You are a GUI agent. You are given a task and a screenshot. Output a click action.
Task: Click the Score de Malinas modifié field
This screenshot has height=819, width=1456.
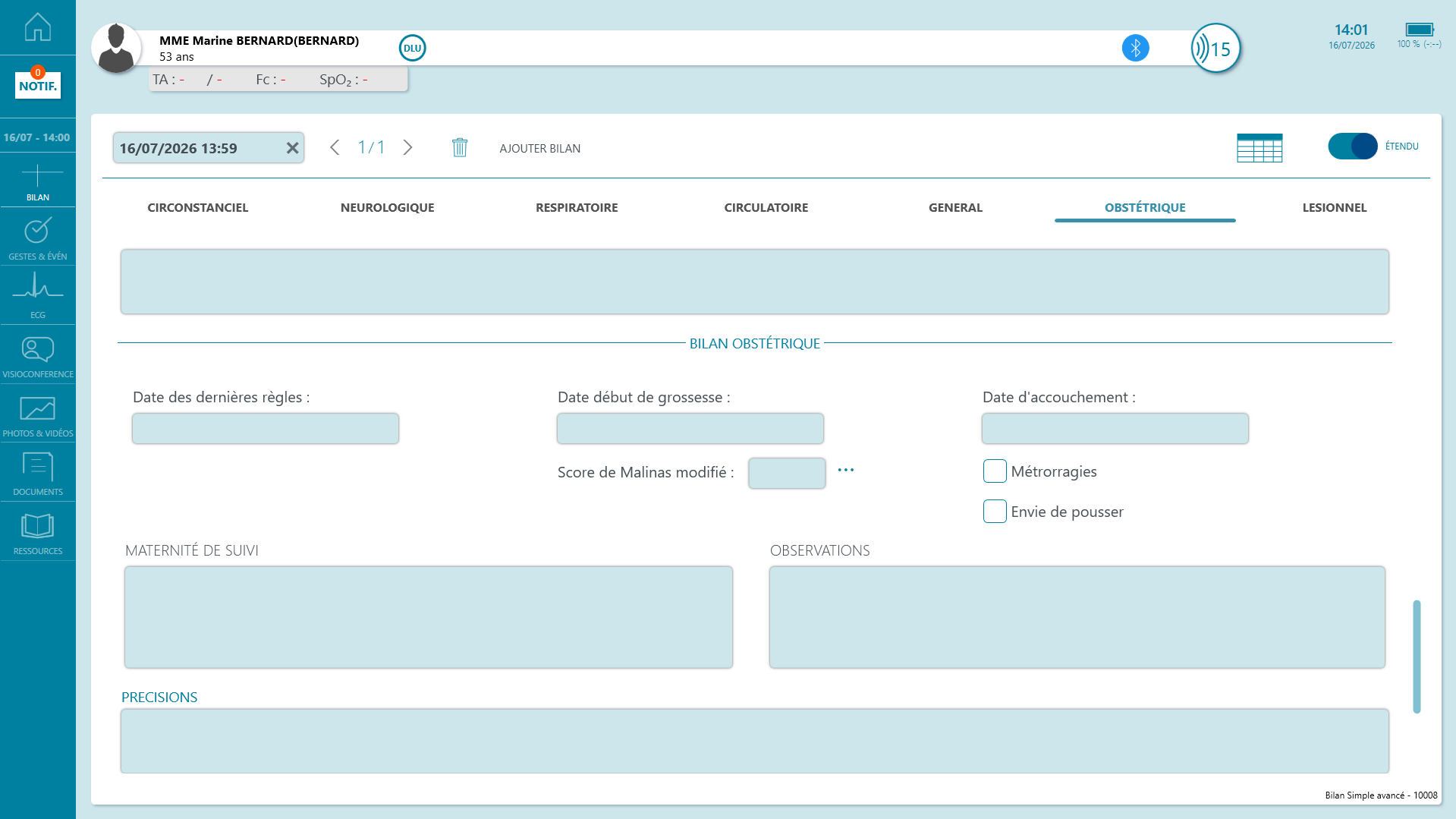(x=787, y=473)
